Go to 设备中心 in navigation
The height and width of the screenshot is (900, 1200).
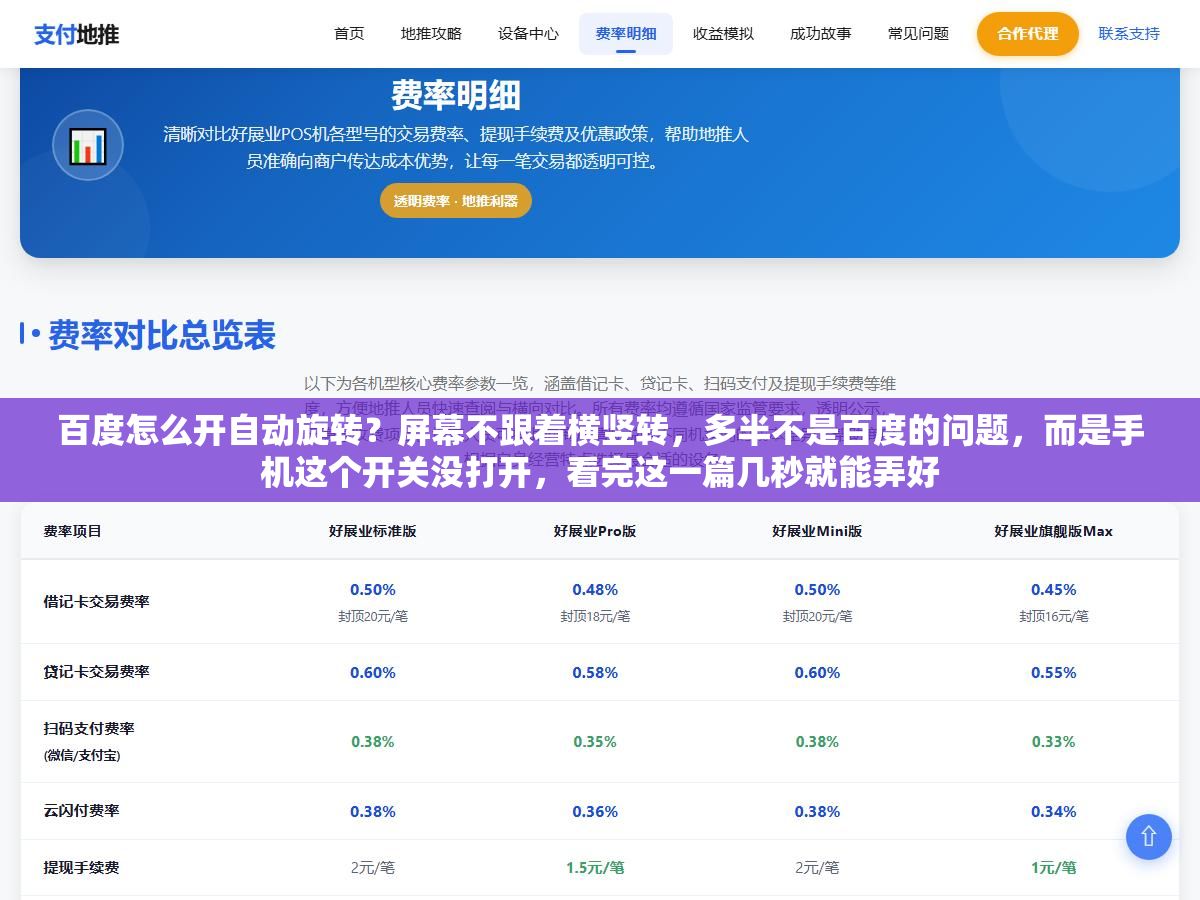pyautogui.click(x=528, y=34)
